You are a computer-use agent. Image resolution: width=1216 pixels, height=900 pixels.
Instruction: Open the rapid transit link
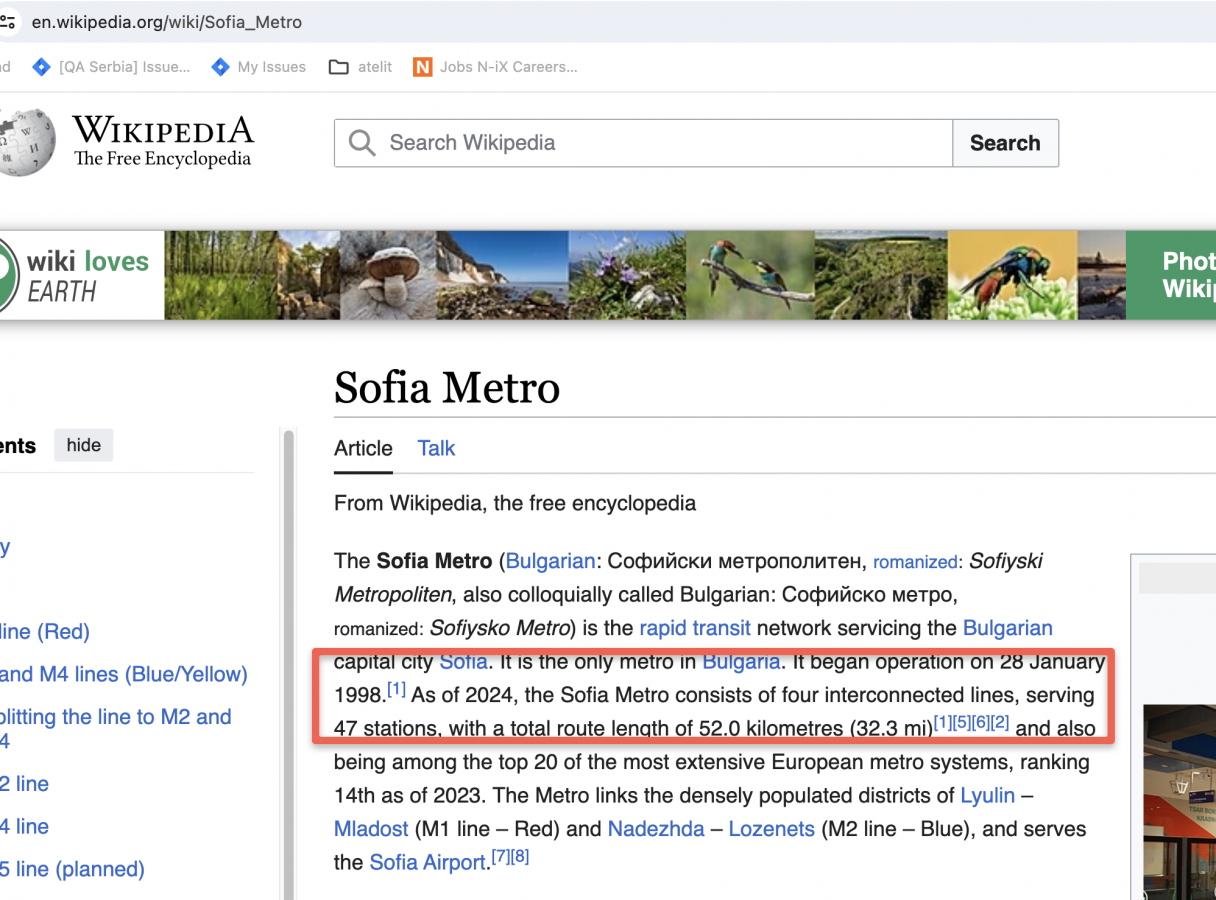pyautogui.click(x=695, y=628)
